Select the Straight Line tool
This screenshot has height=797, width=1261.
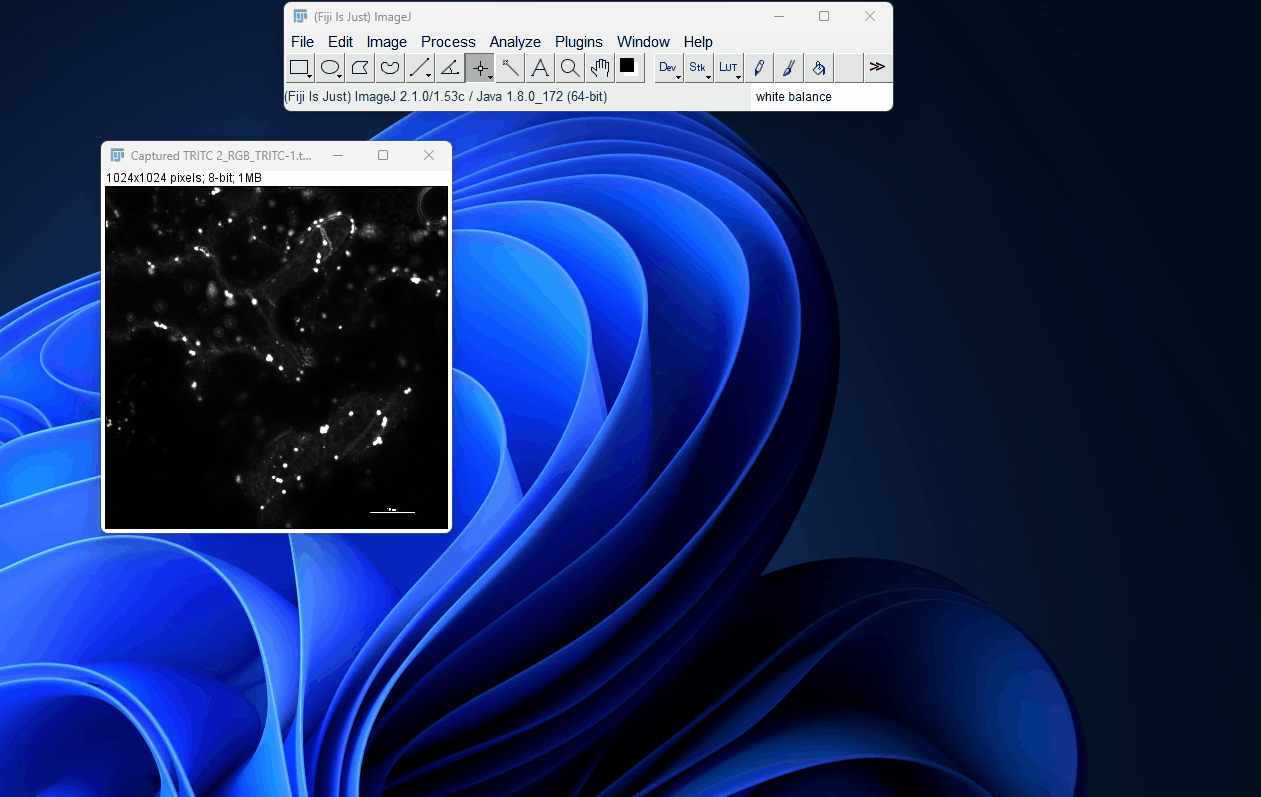[x=420, y=68]
